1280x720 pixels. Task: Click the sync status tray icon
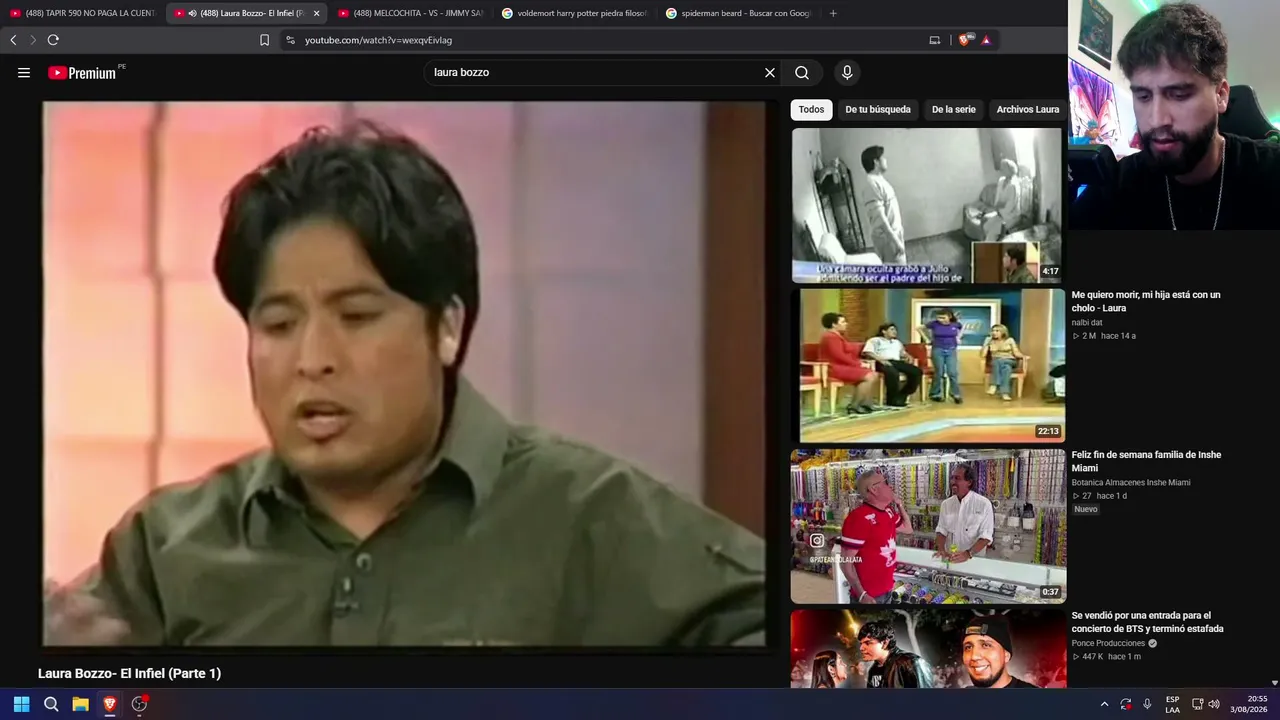1126,704
